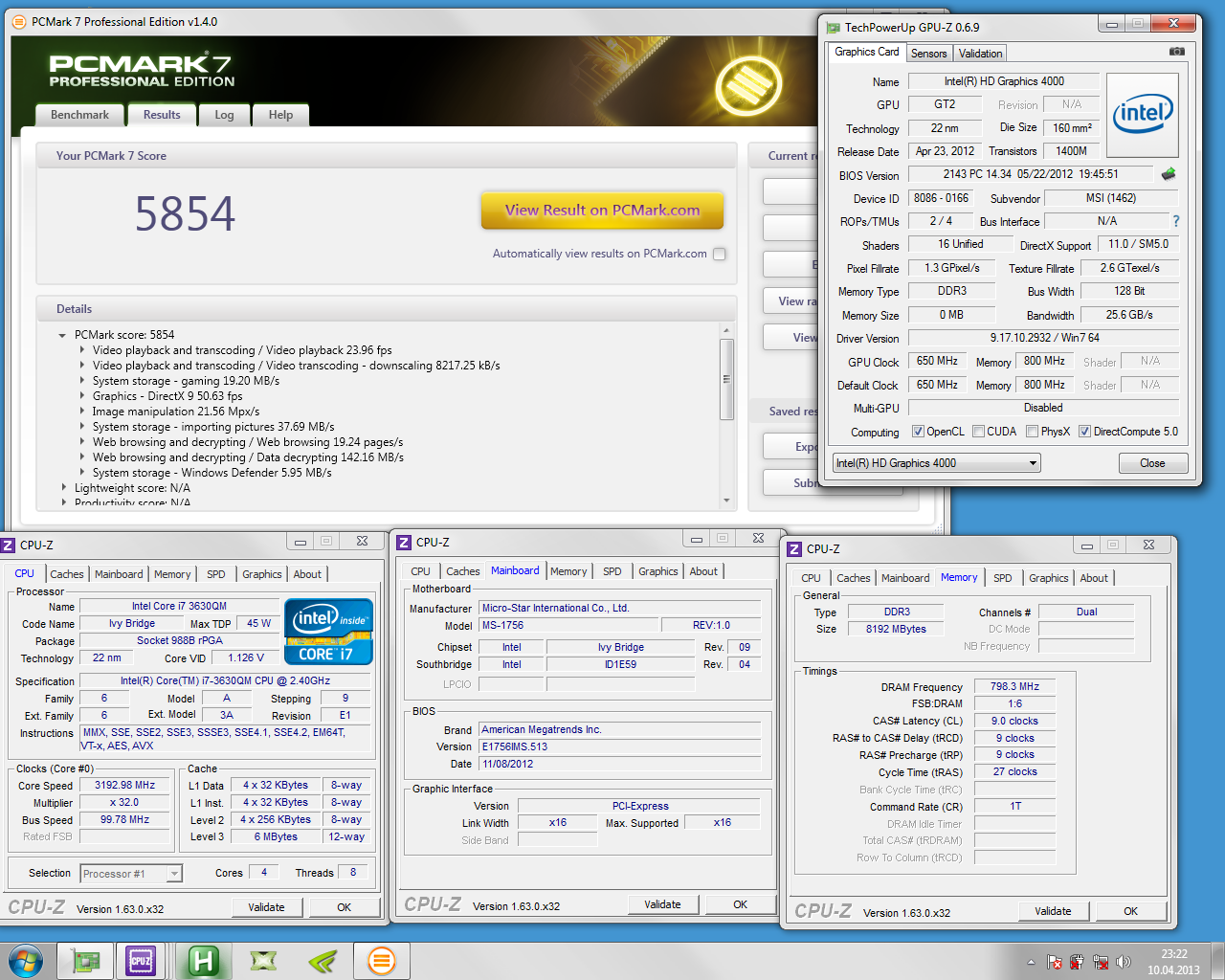1225x980 pixels.
Task: Click the Show desktop strip at taskbar edge
Action: (x=1217, y=961)
